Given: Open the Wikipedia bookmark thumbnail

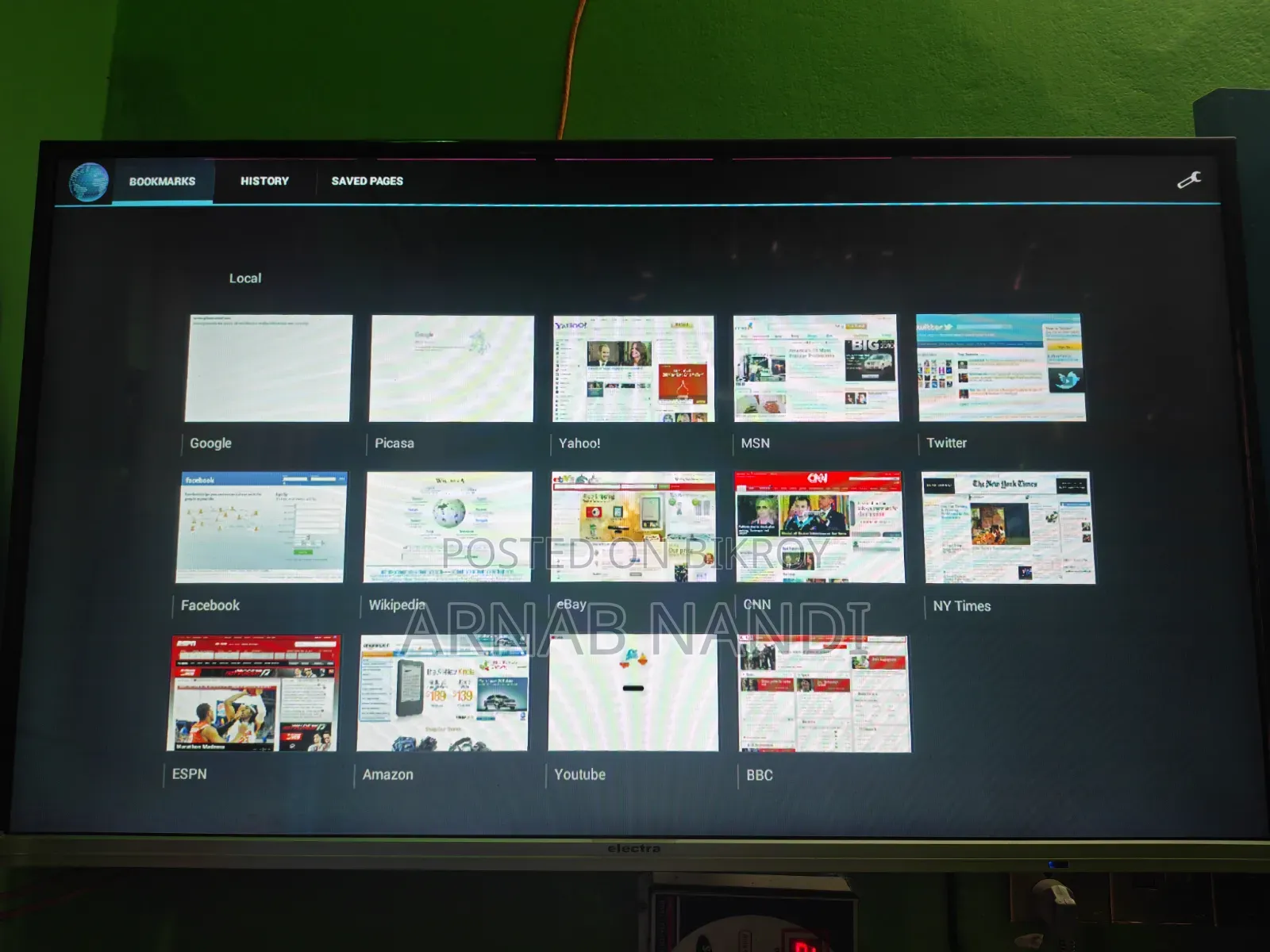Looking at the screenshot, I should point(448,528).
